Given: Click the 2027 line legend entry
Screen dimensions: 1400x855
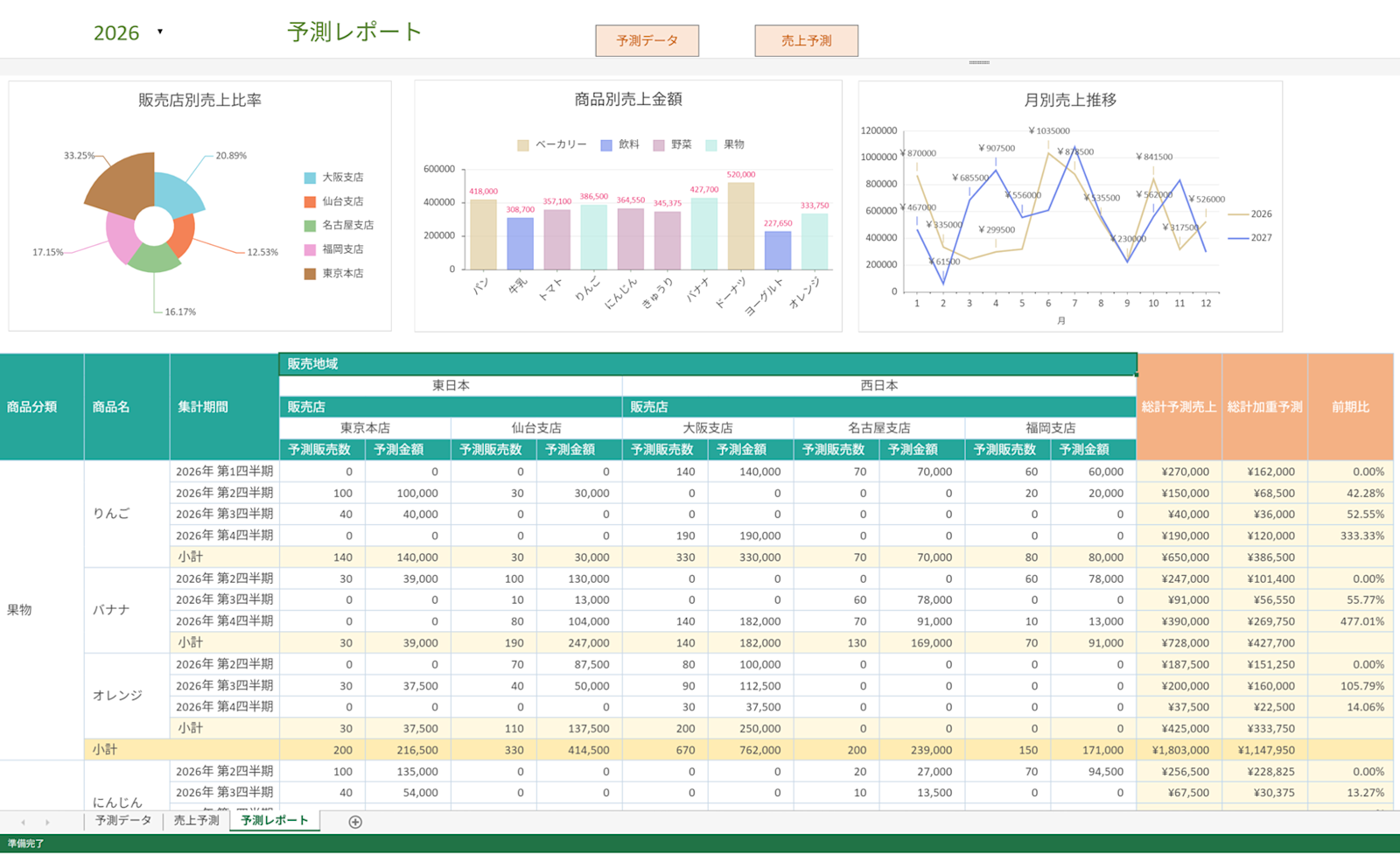Looking at the screenshot, I should (x=1250, y=238).
